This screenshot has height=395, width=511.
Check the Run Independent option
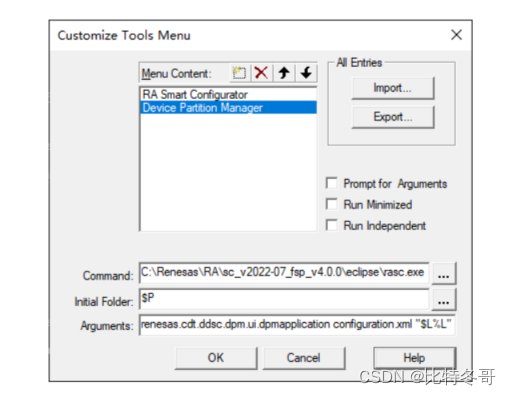click(x=332, y=225)
